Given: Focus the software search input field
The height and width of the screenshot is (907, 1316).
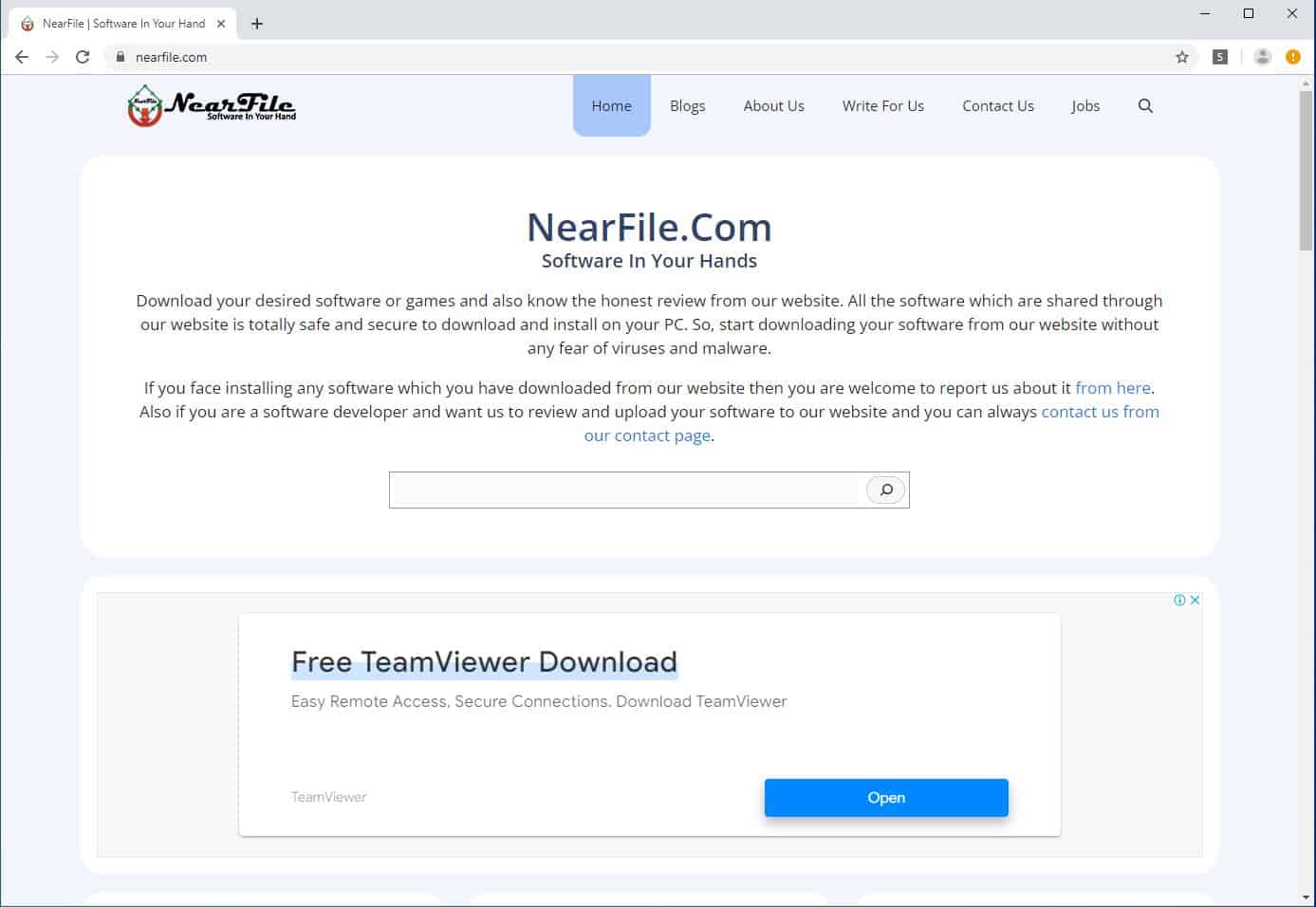Looking at the screenshot, I should [x=627, y=490].
